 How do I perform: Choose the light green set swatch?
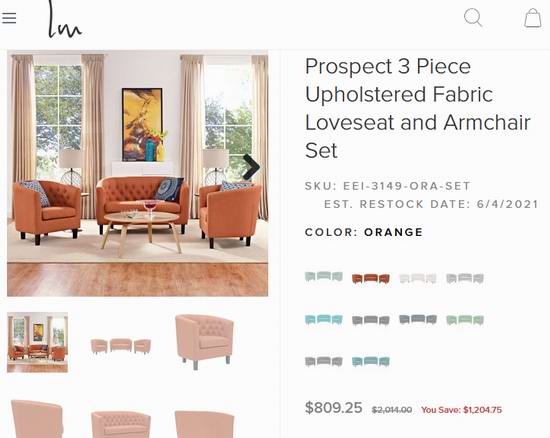pos(465,320)
